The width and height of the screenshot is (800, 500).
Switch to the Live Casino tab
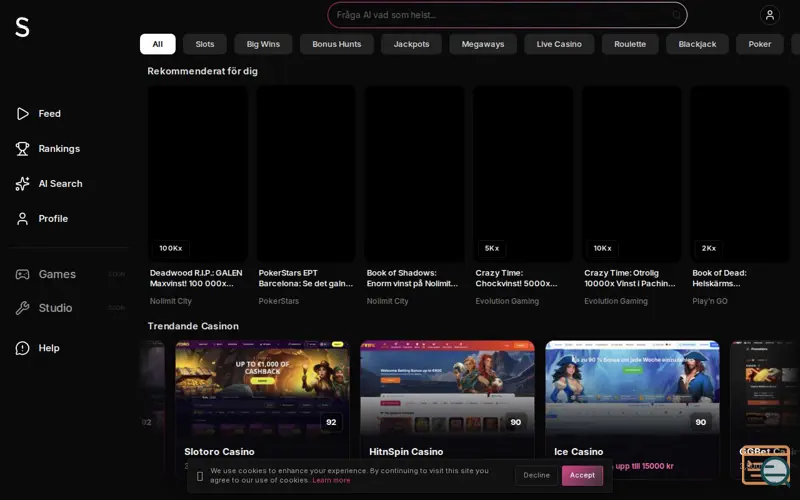pyautogui.click(x=559, y=44)
